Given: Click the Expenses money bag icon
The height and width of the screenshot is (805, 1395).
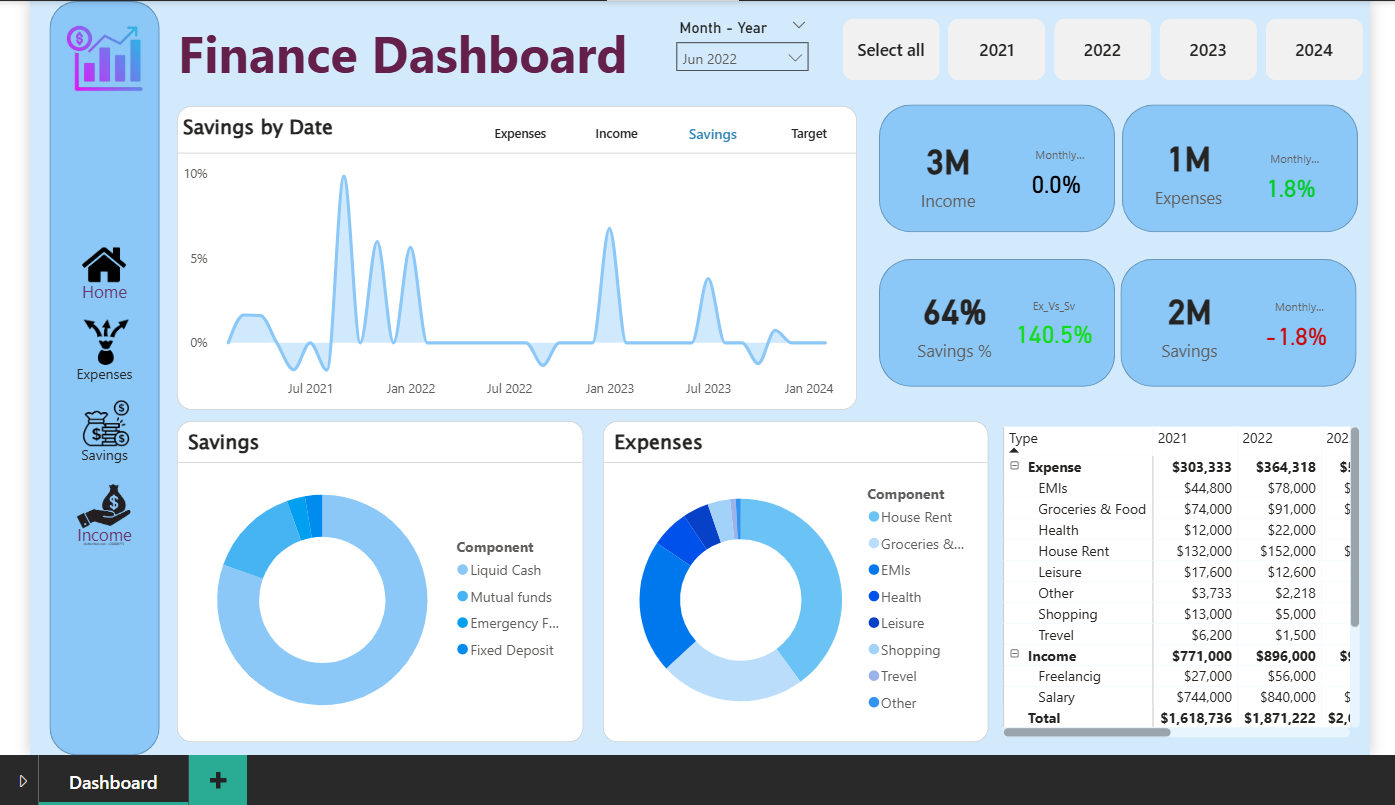Looking at the screenshot, I should pyautogui.click(x=104, y=340).
